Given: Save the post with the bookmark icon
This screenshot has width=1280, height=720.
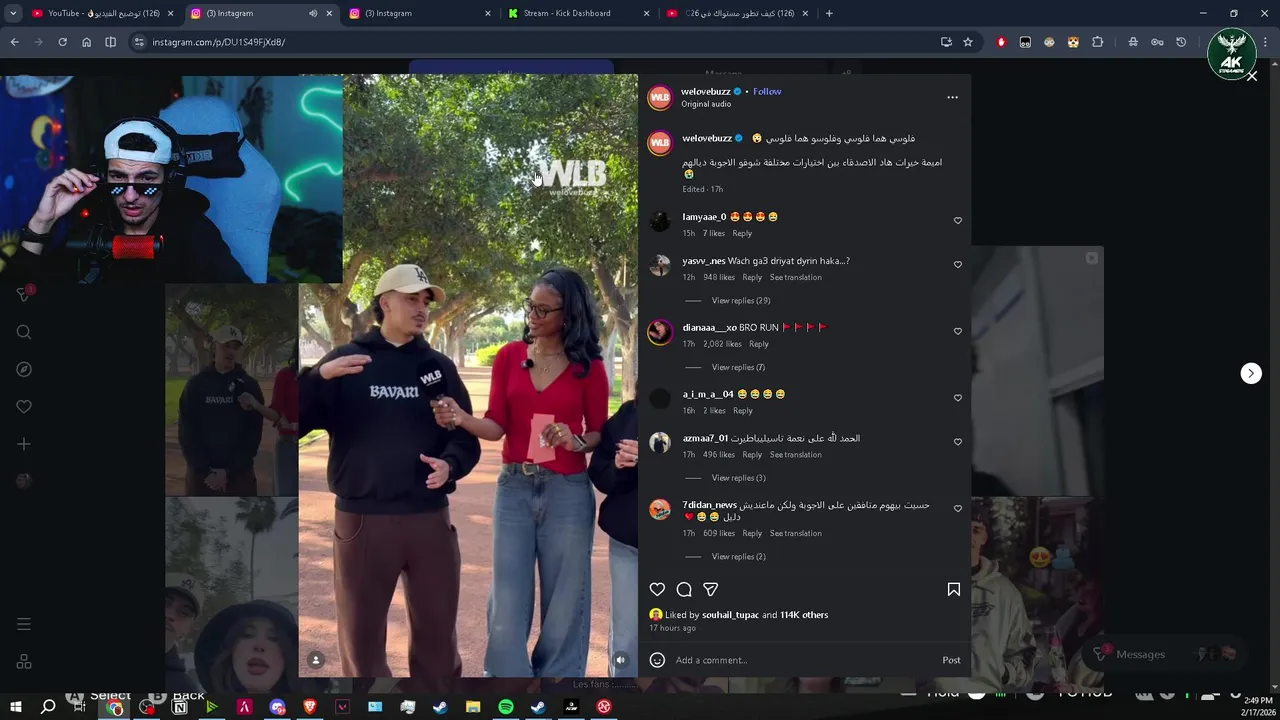Looking at the screenshot, I should (x=954, y=589).
